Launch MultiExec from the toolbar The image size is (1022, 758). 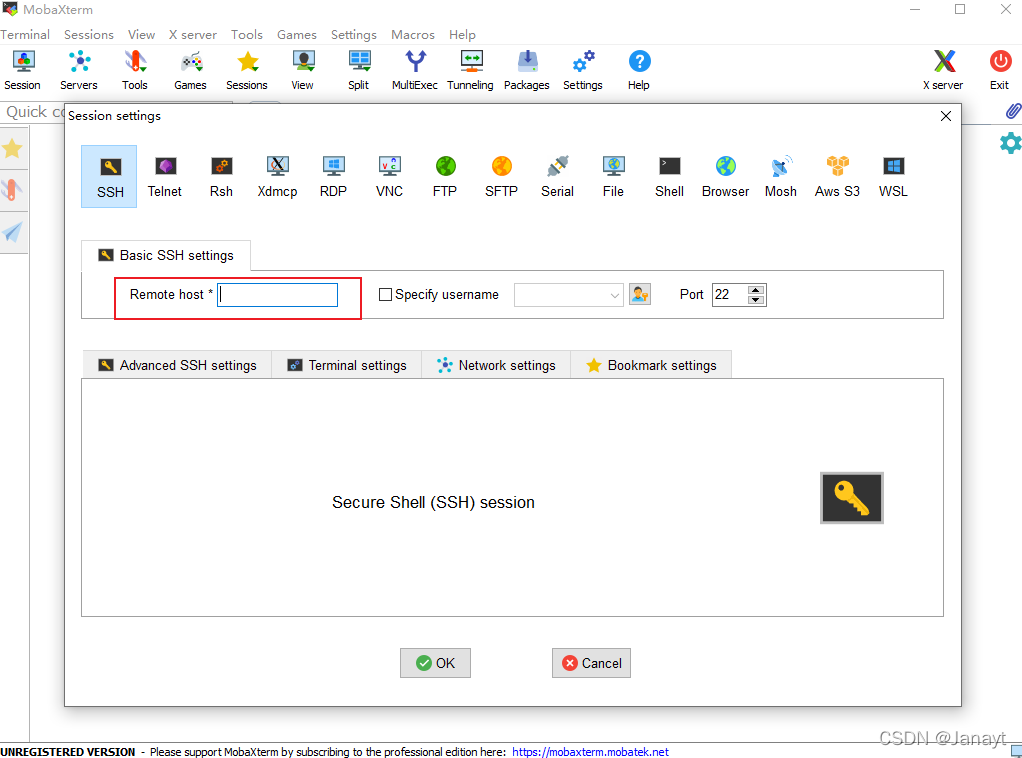click(415, 70)
